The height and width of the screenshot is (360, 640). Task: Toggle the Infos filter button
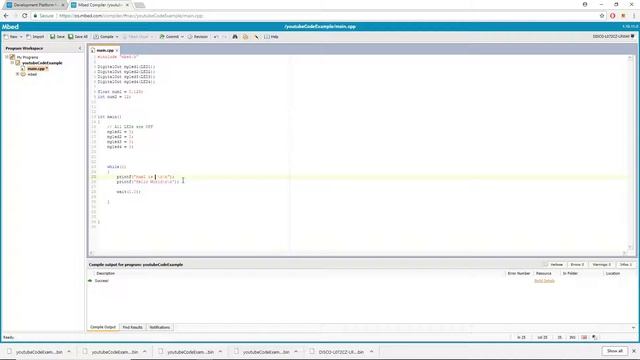tap(625, 264)
